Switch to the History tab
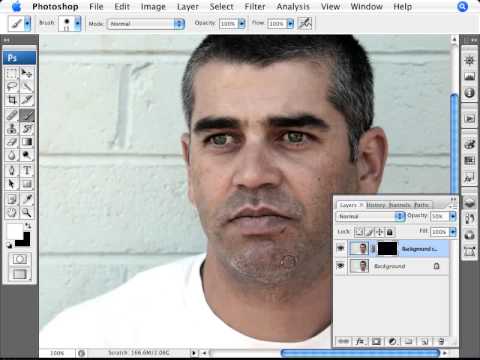This screenshot has height=360, width=480. click(x=376, y=205)
